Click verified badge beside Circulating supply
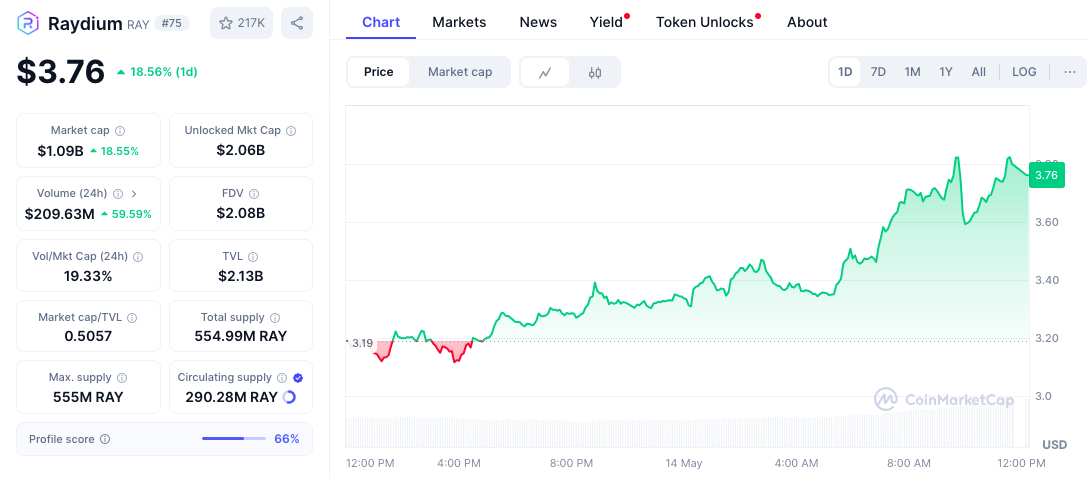This screenshot has width=1089, height=479. pyautogui.click(x=298, y=378)
